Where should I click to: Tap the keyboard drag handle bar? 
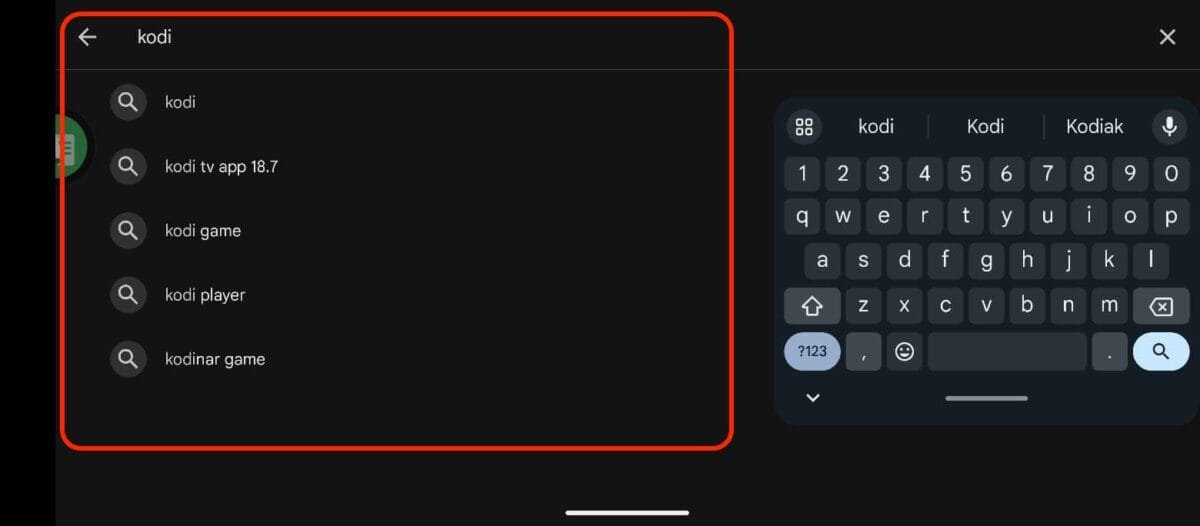986,398
